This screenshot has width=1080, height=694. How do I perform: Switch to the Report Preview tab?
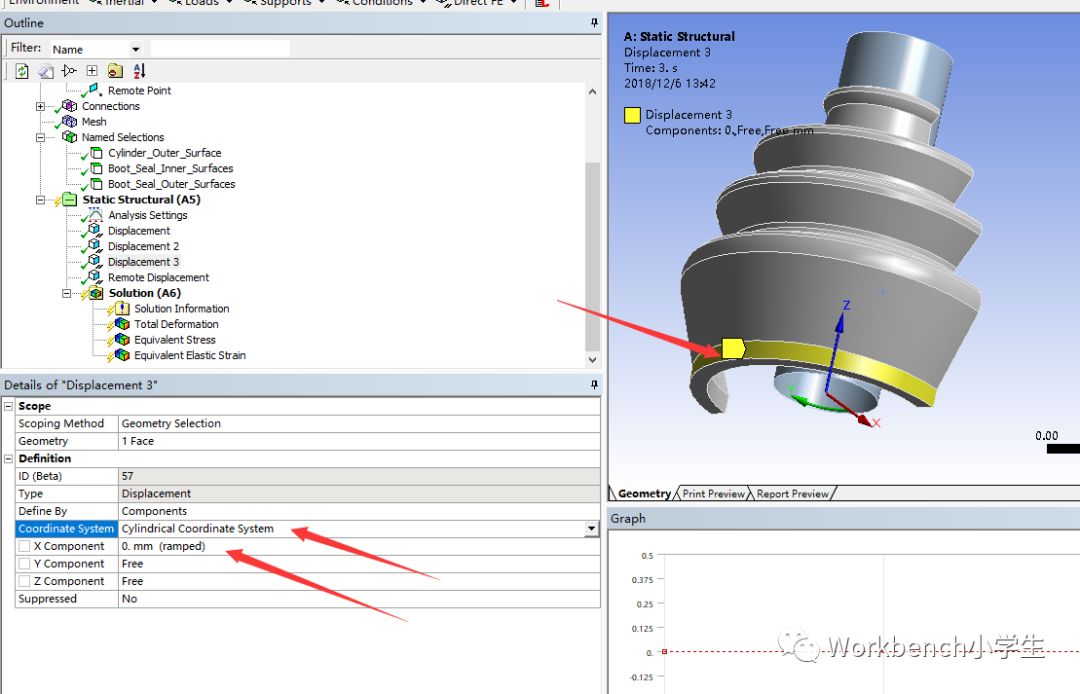pos(792,494)
